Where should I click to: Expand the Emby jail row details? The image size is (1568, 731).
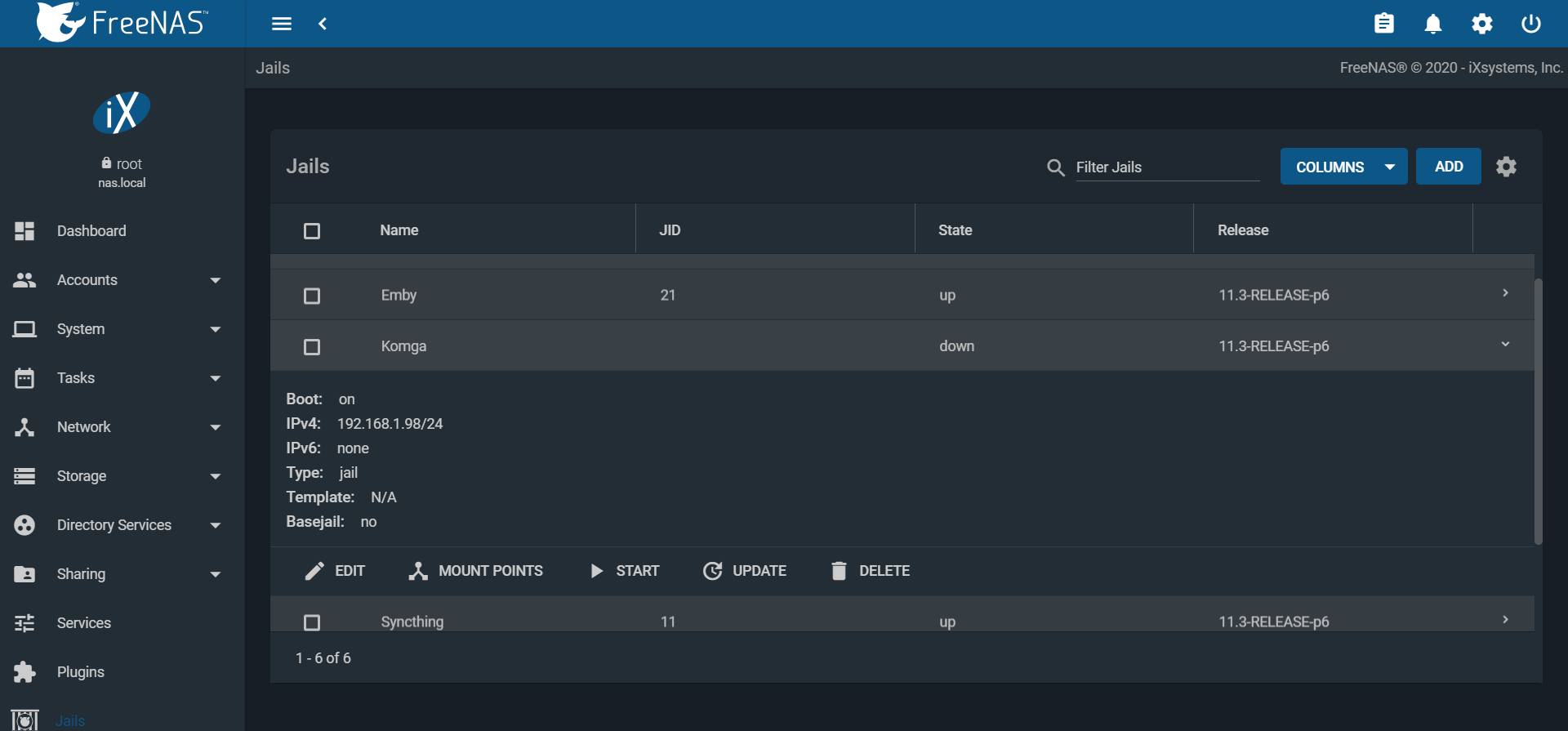[x=1505, y=293]
